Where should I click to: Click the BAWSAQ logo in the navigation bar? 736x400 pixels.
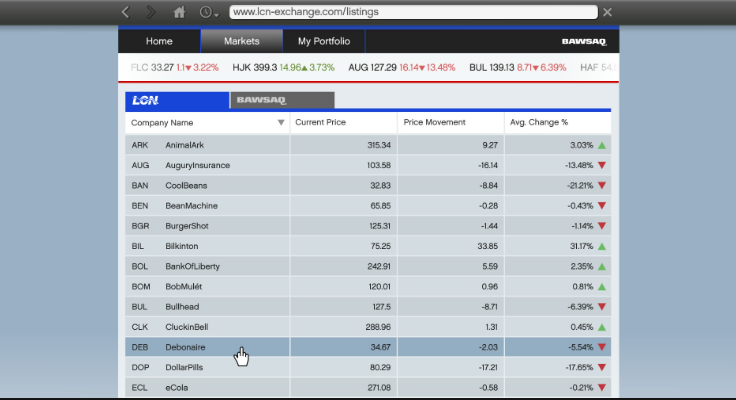[586, 42]
